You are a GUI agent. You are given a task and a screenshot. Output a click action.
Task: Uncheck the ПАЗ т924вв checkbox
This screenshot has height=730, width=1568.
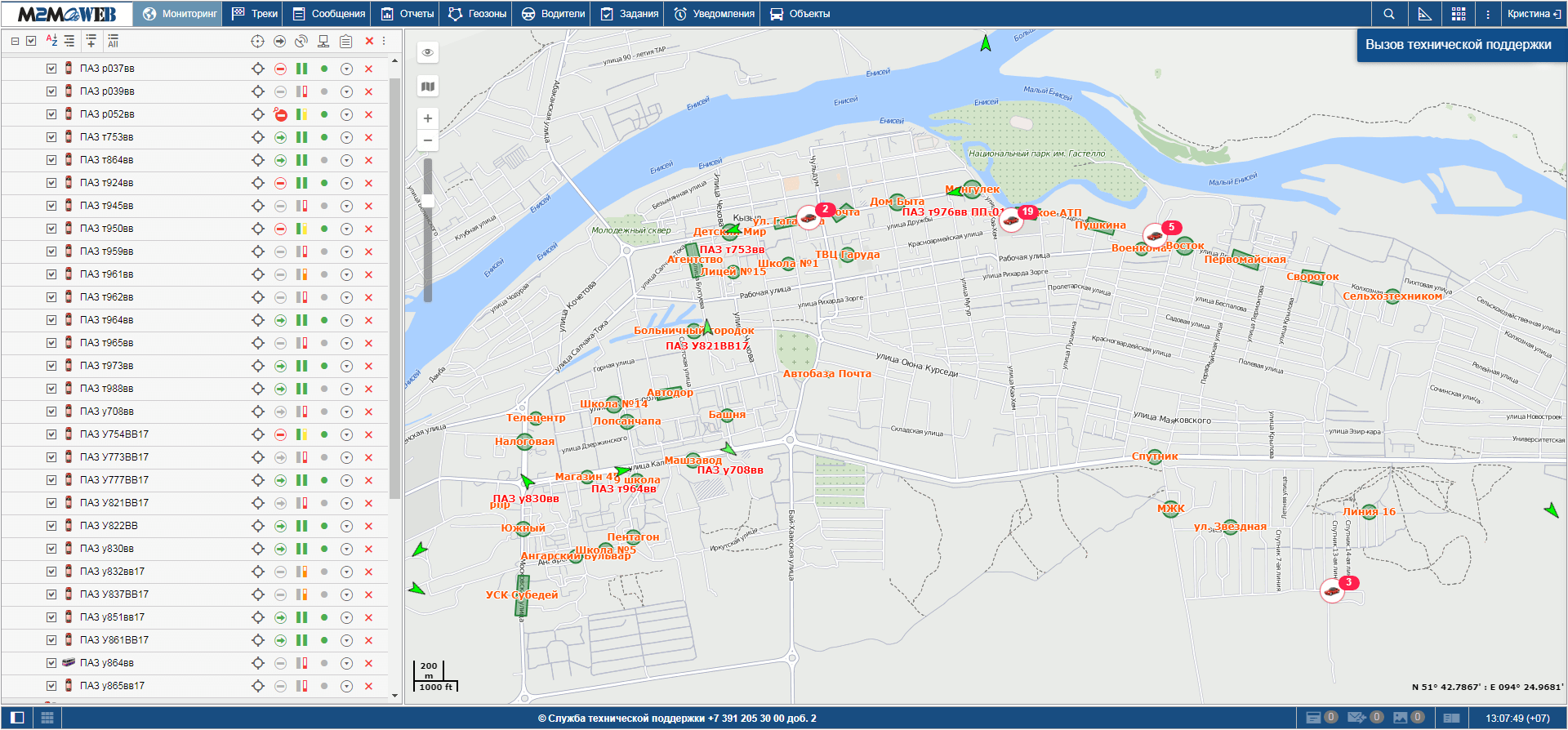click(x=51, y=183)
